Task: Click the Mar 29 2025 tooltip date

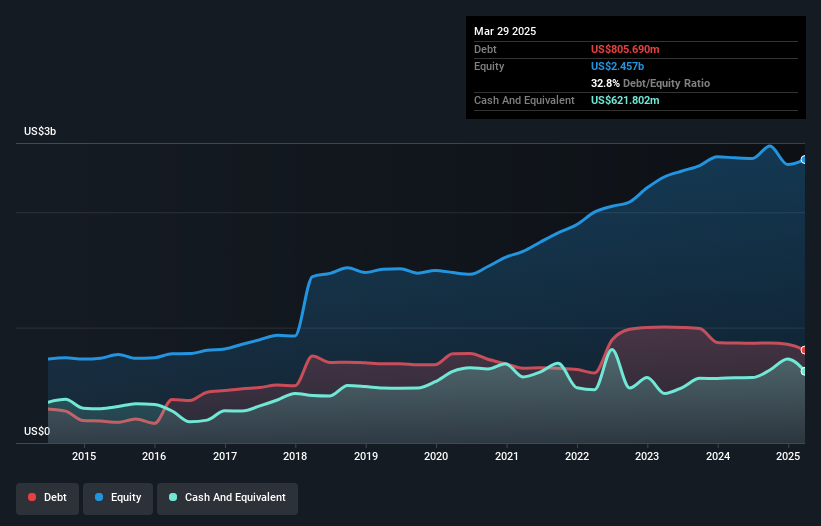Action: [505, 31]
